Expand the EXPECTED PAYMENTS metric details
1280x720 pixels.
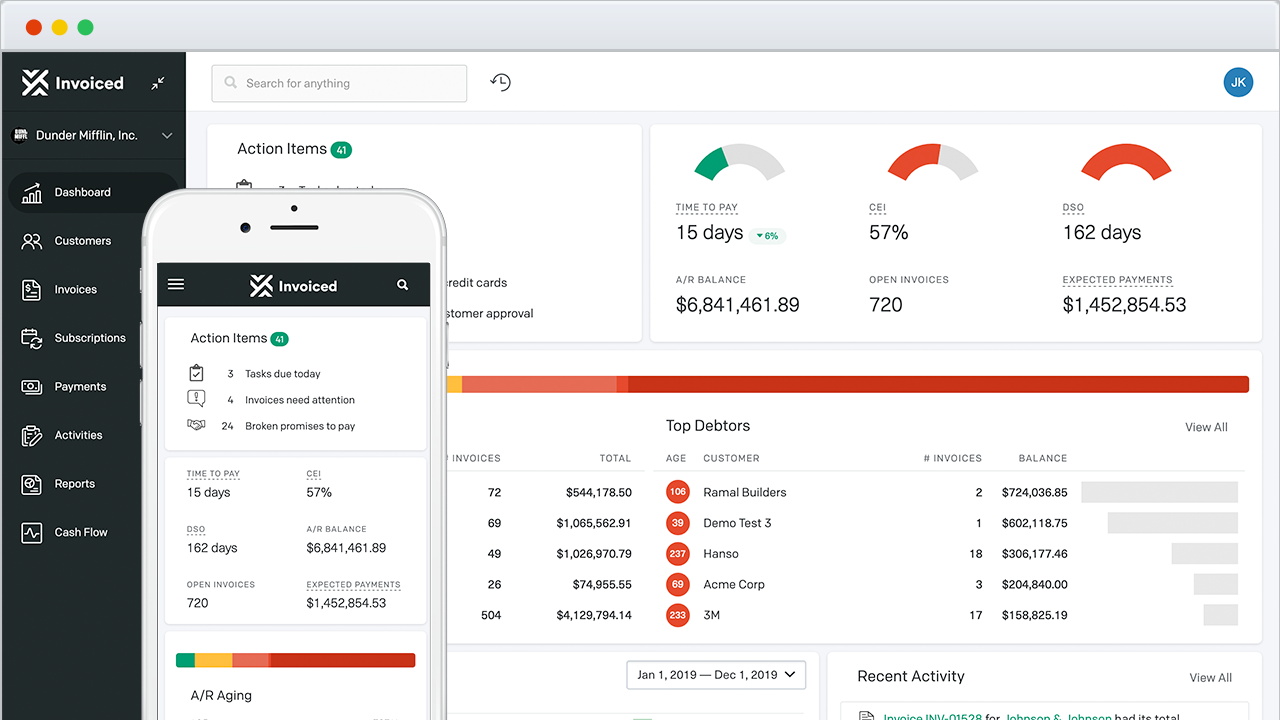1117,280
